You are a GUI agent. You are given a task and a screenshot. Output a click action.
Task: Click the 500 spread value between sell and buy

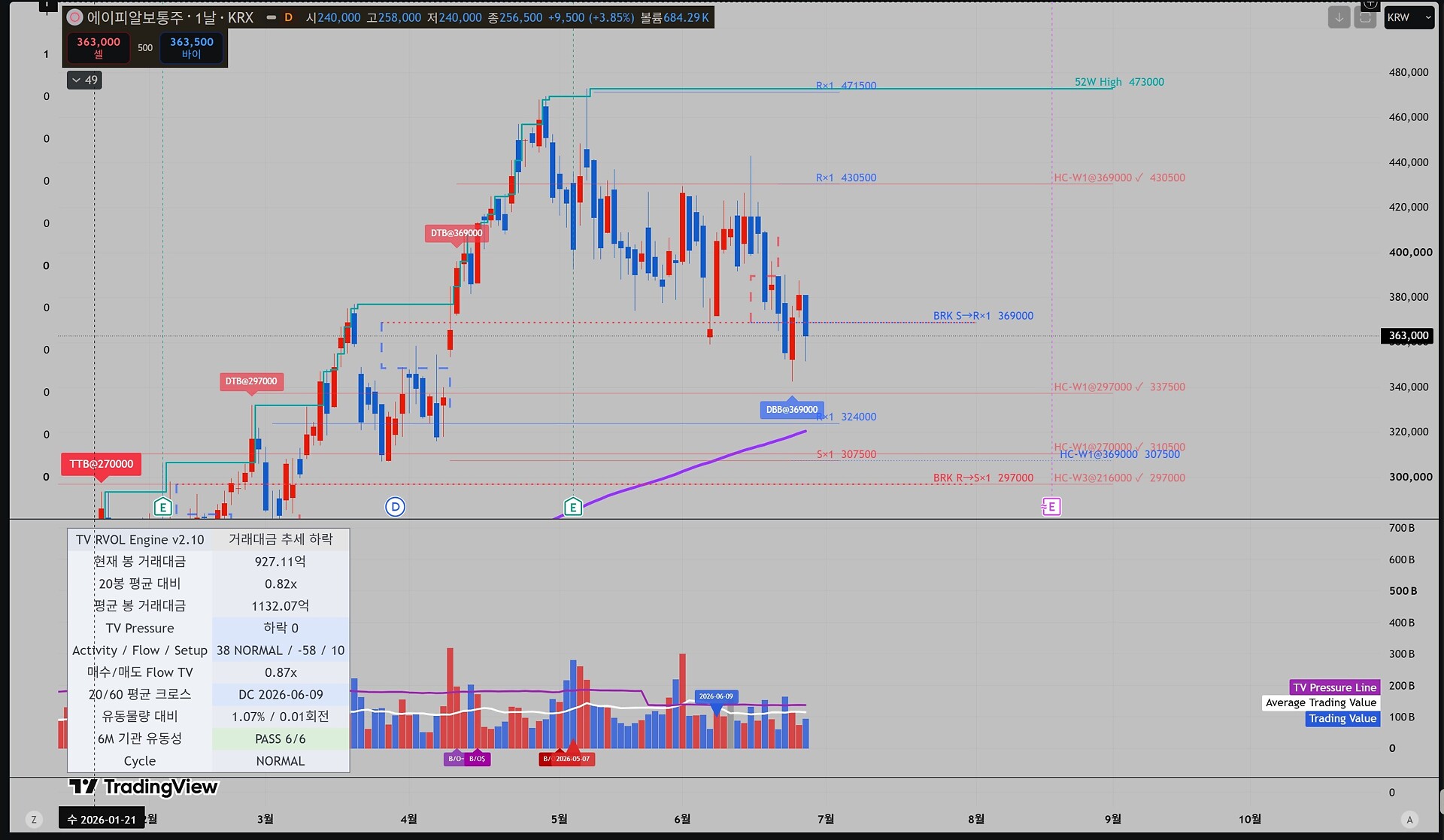(x=145, y=47)
